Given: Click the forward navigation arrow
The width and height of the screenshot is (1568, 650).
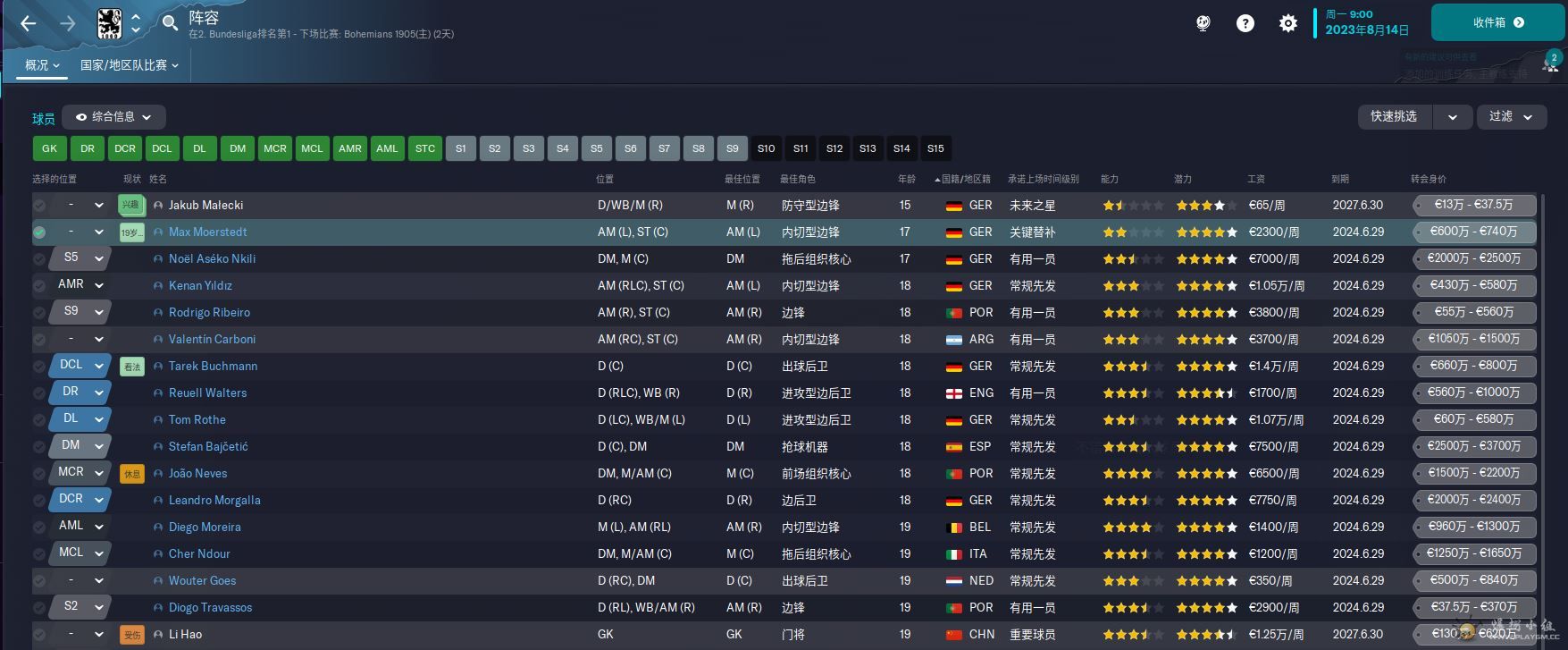Looking at the screenshot, I should (68, 24).
